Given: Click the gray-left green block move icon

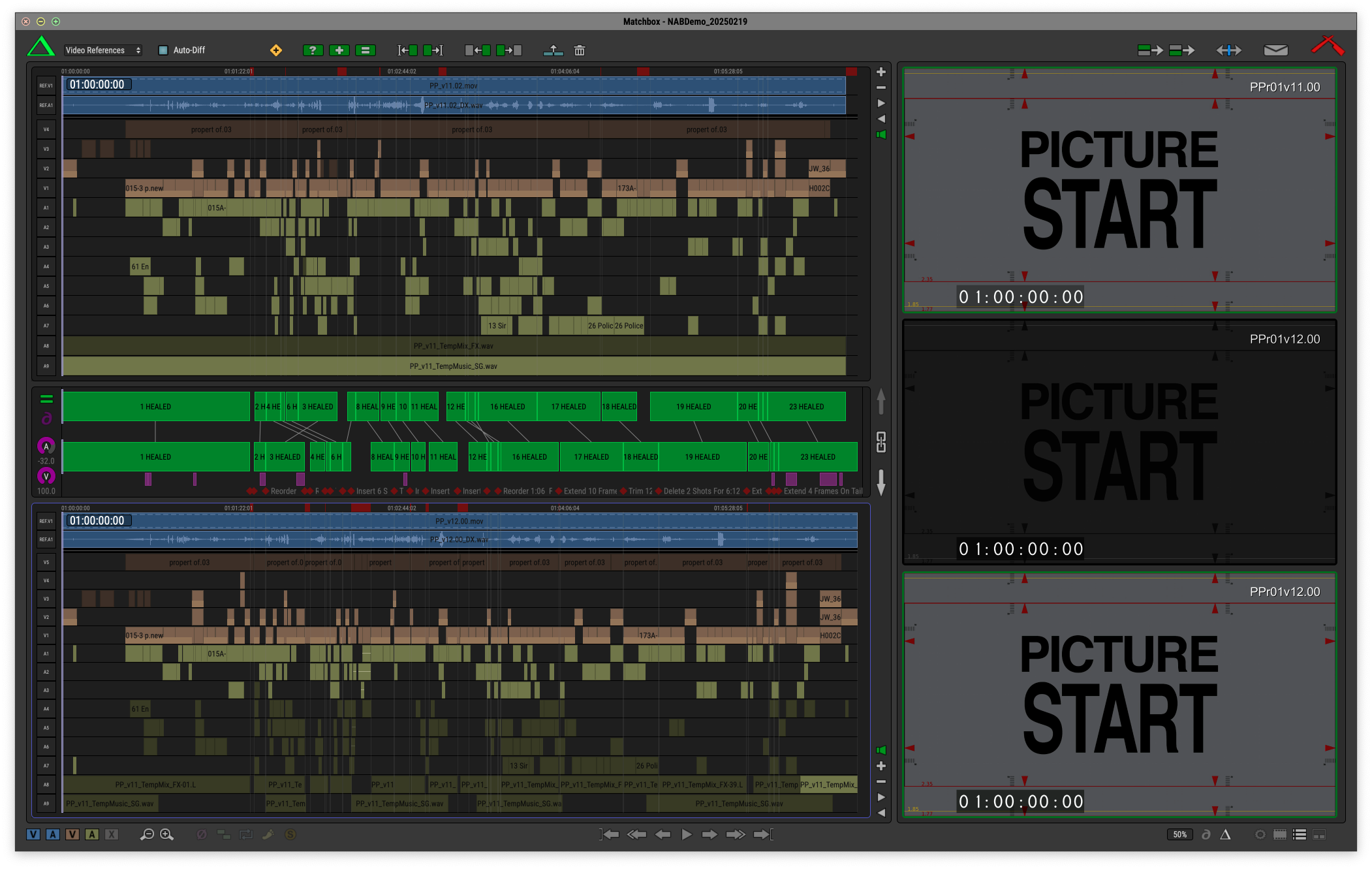Looking at the screenshot, I should [478, 50].
